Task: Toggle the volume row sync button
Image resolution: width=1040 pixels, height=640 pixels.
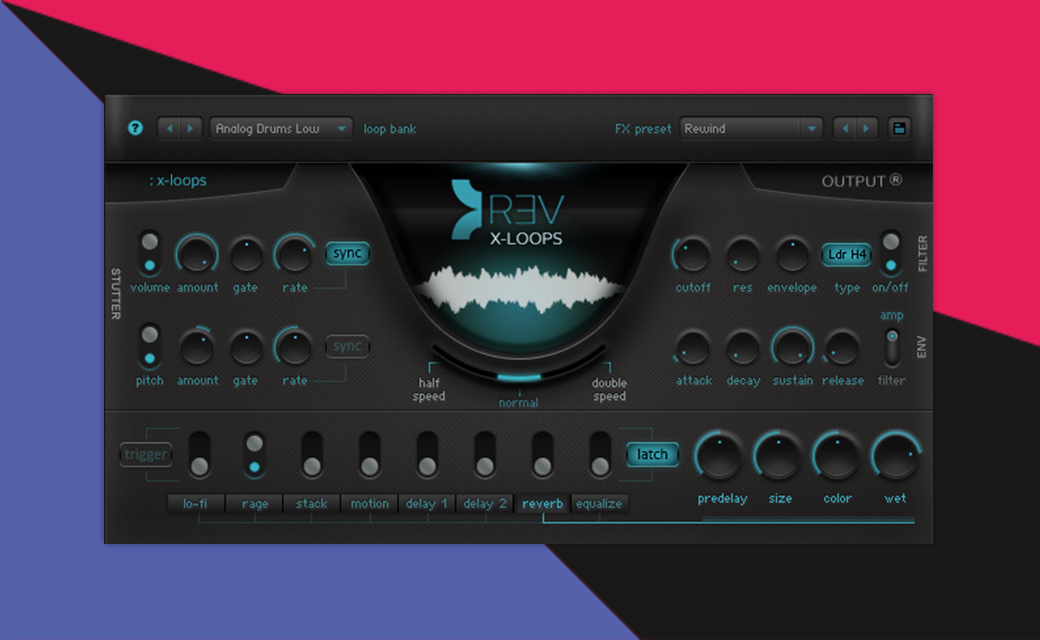Action: (x=347, y=253)
